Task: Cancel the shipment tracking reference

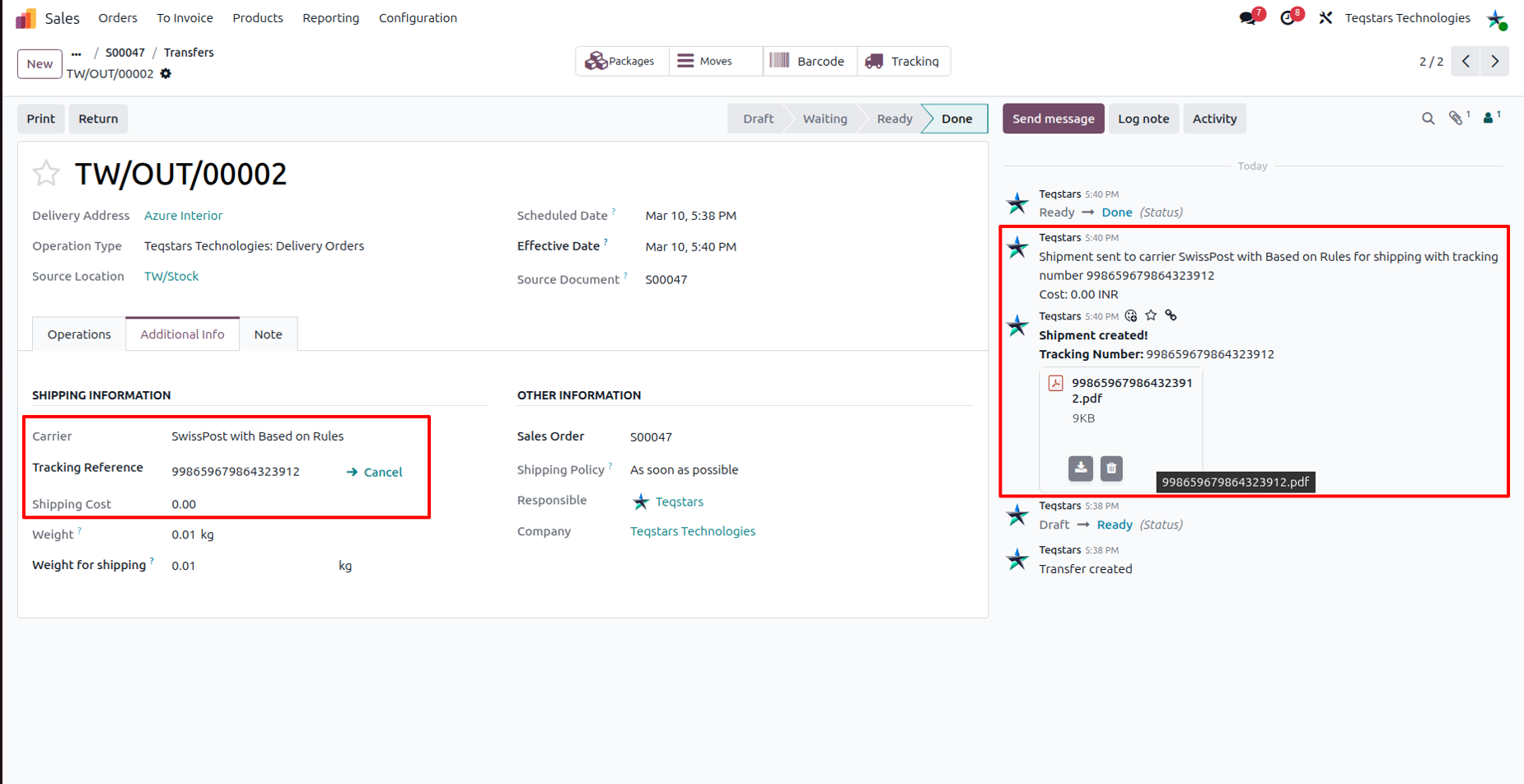Action: click(x=374, y=472)
